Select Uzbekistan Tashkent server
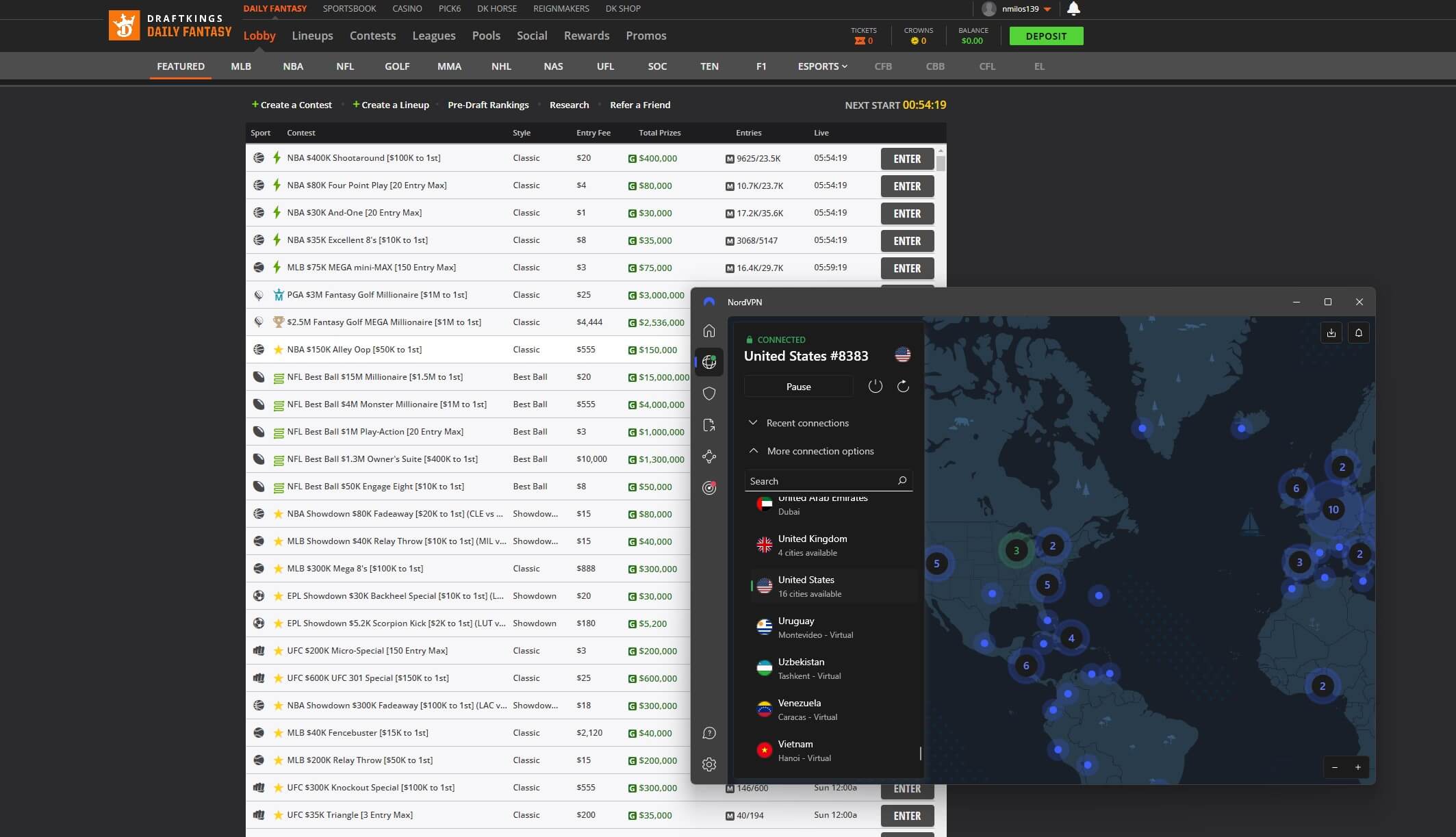Viewport: 1456px width, 837px height. [x=833, y=669]
